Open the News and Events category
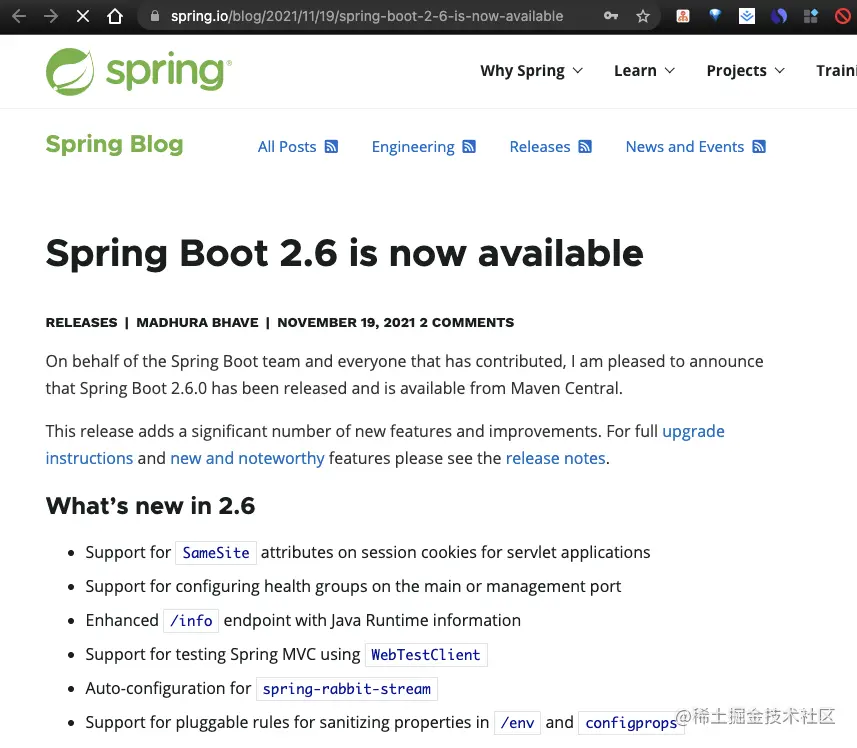This screenshot has width=857, height=748. pos(684,146)
